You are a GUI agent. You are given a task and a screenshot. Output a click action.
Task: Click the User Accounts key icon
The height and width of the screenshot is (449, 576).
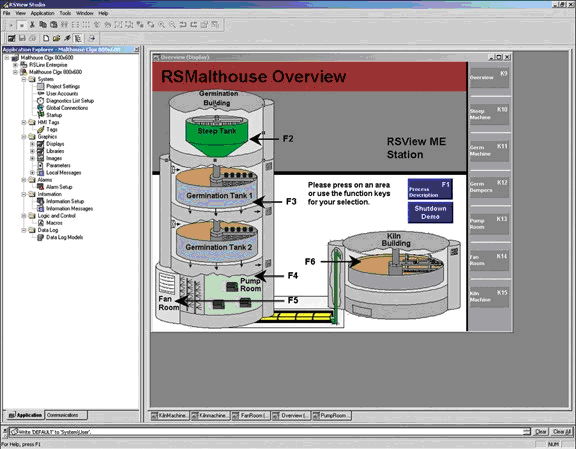[x=40, y=93]
